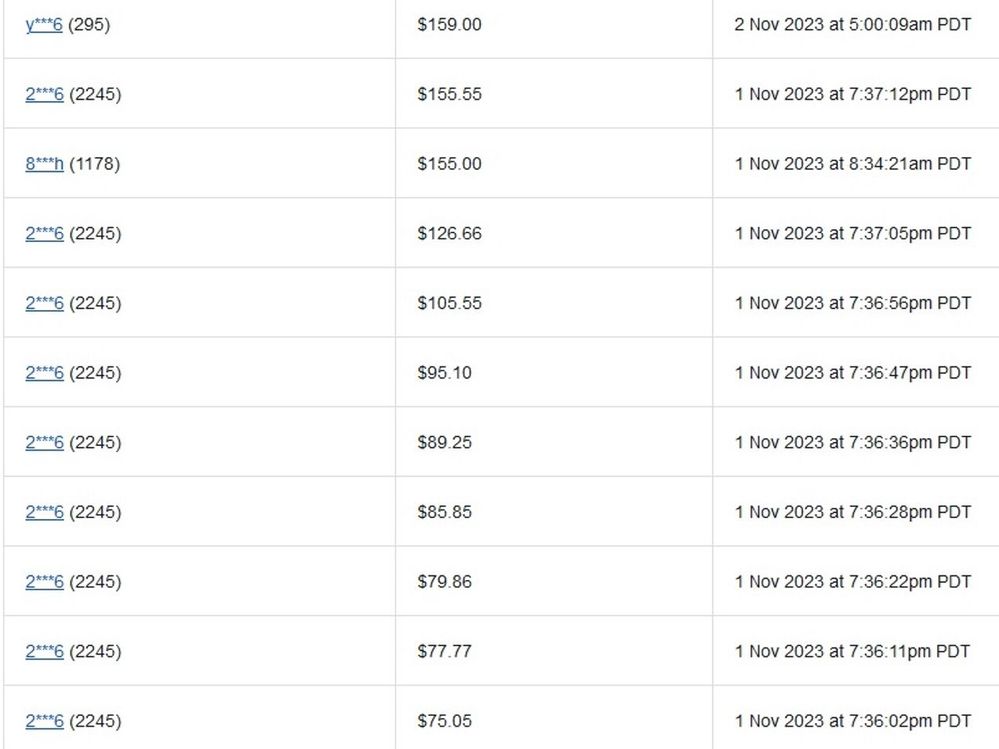Click feedback score (295) next to y***6
This screenshot has width=999, height=749.
(x=89, y=25)
